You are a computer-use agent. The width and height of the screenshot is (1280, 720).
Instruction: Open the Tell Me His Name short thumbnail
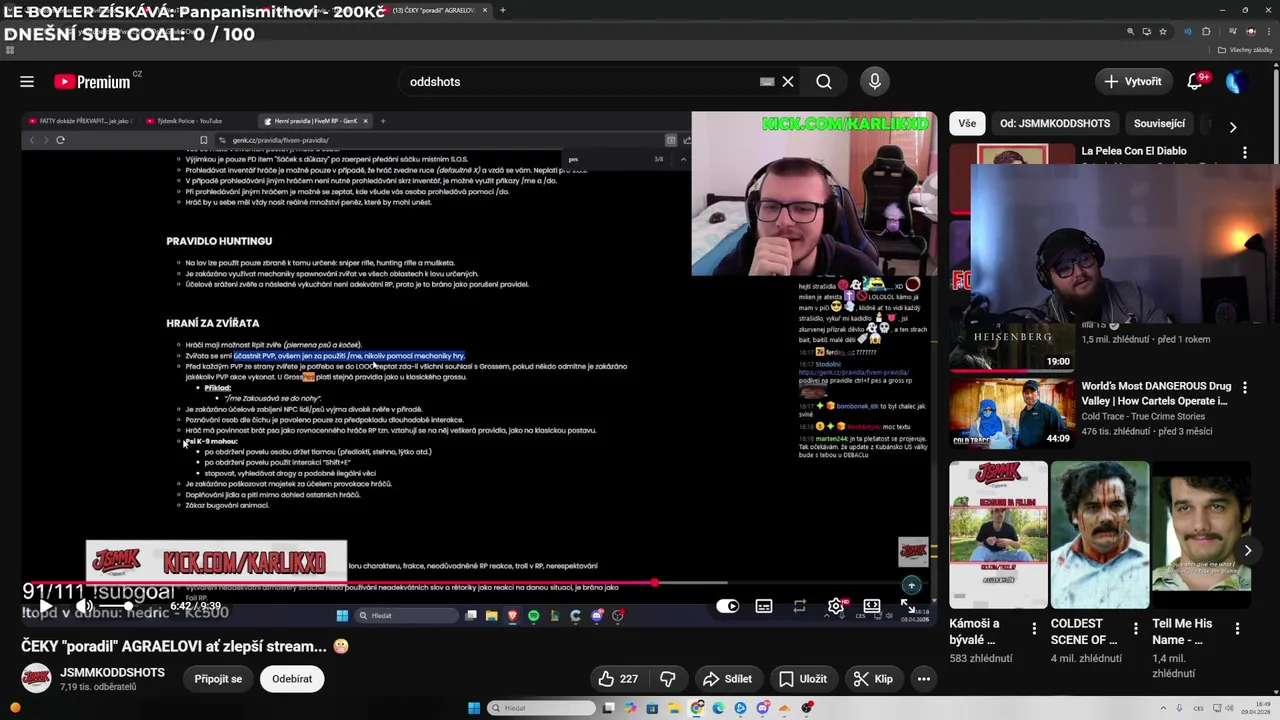[x=1202, y=535]
